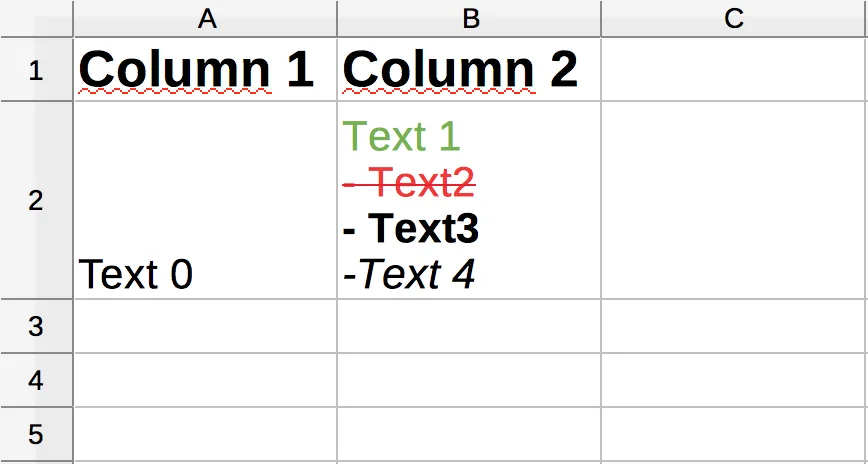This screenshot has width=868, height=464.
Task: Select the "Column 1" heading cell
Action: [205, 70]
